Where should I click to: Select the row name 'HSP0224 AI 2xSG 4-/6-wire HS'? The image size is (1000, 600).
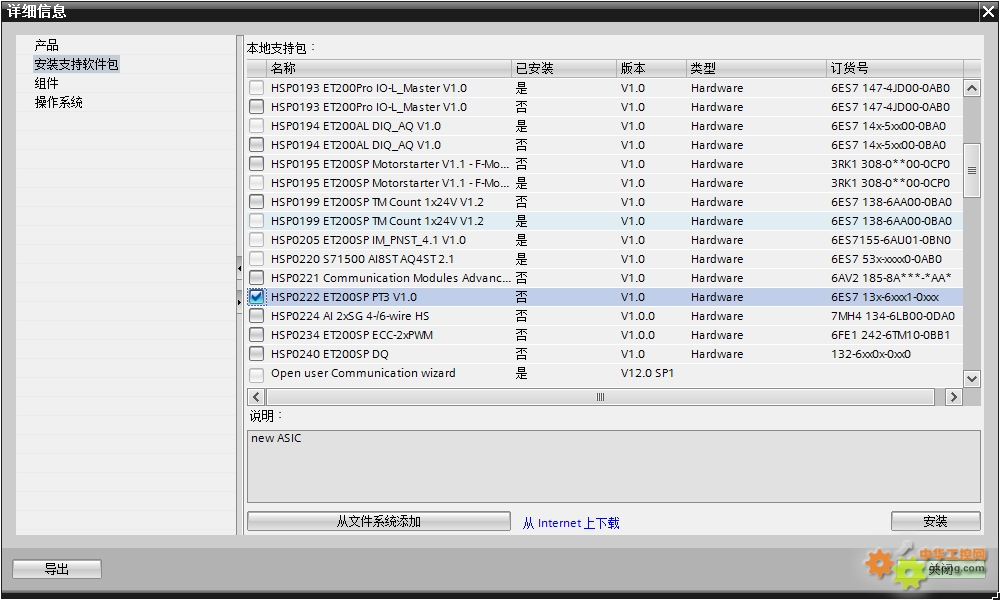point(350,316)
